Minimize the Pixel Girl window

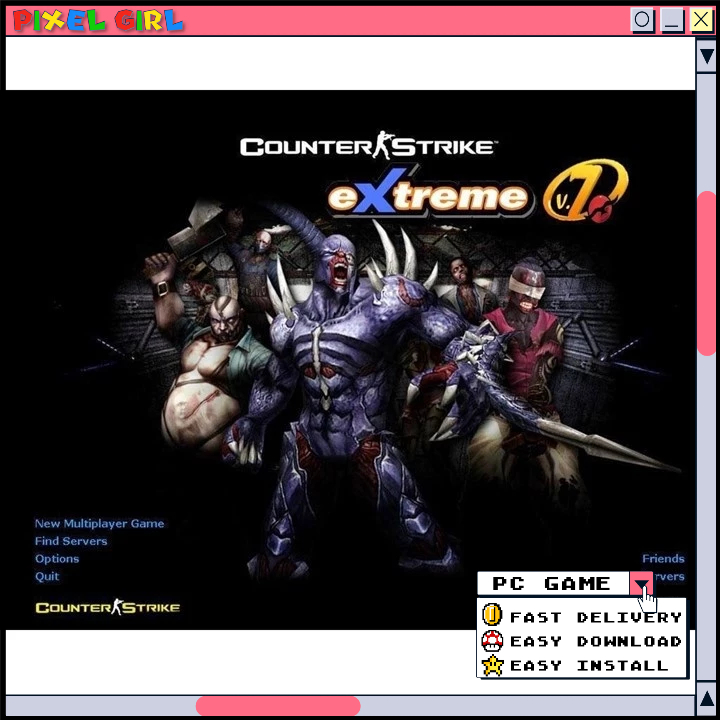tap(672, 20)
